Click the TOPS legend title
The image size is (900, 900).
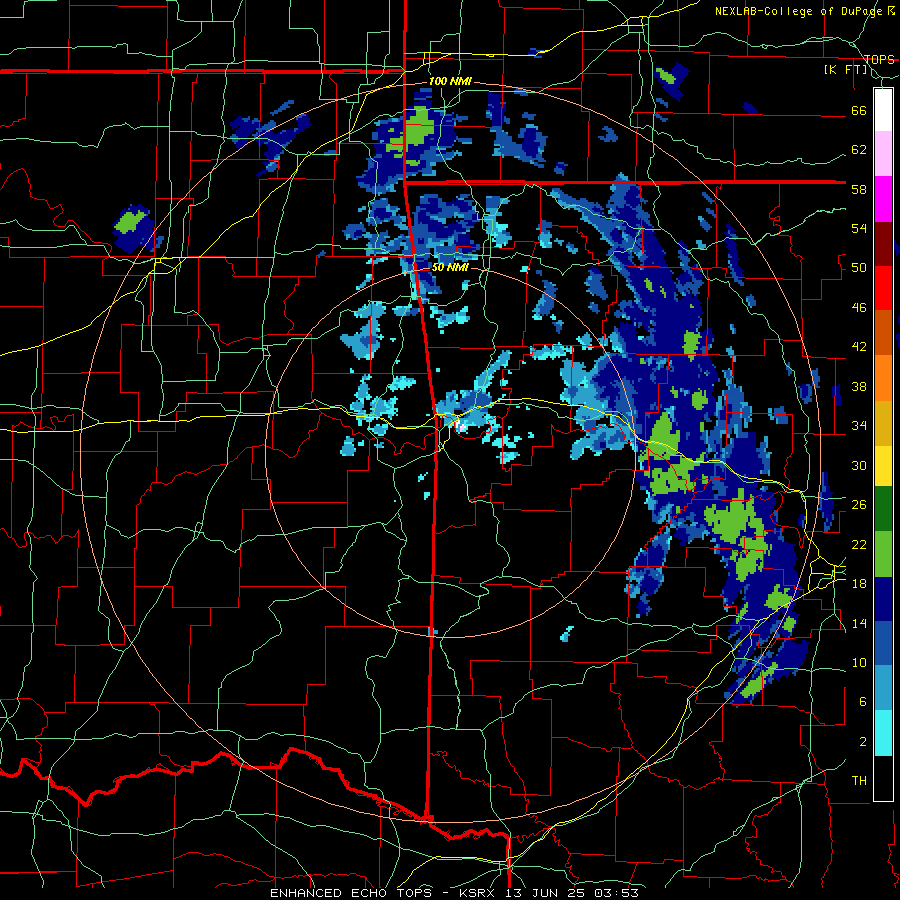(x=879, y=59)
